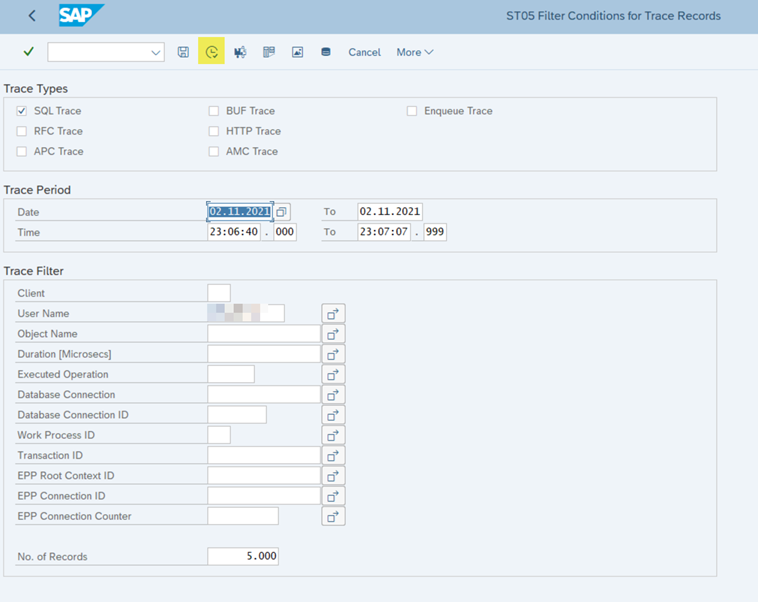Open the command field dropdown

[x=156, y=52]
